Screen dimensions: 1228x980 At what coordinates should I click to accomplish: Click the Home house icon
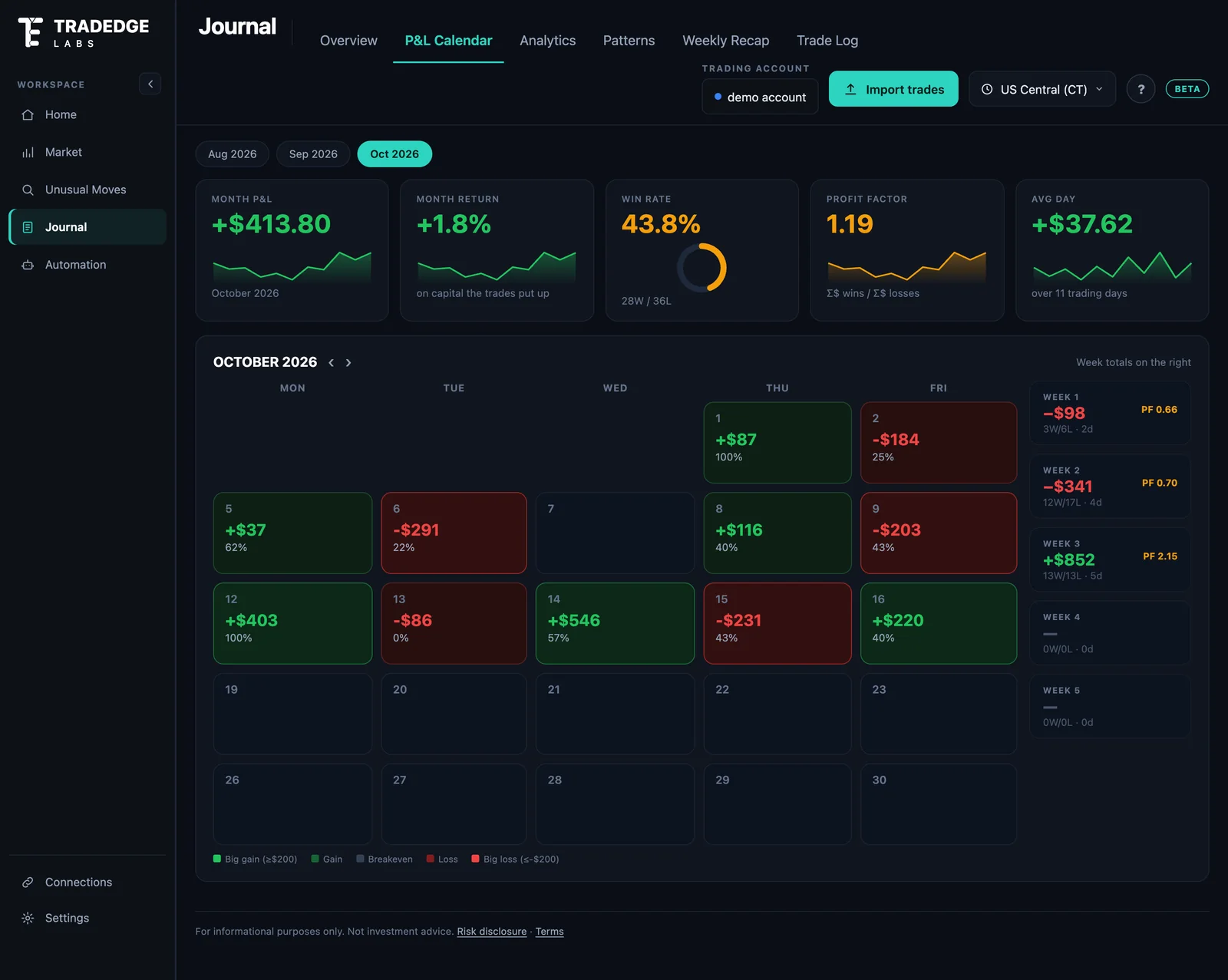pyautogui.click(x=28, y=114)
